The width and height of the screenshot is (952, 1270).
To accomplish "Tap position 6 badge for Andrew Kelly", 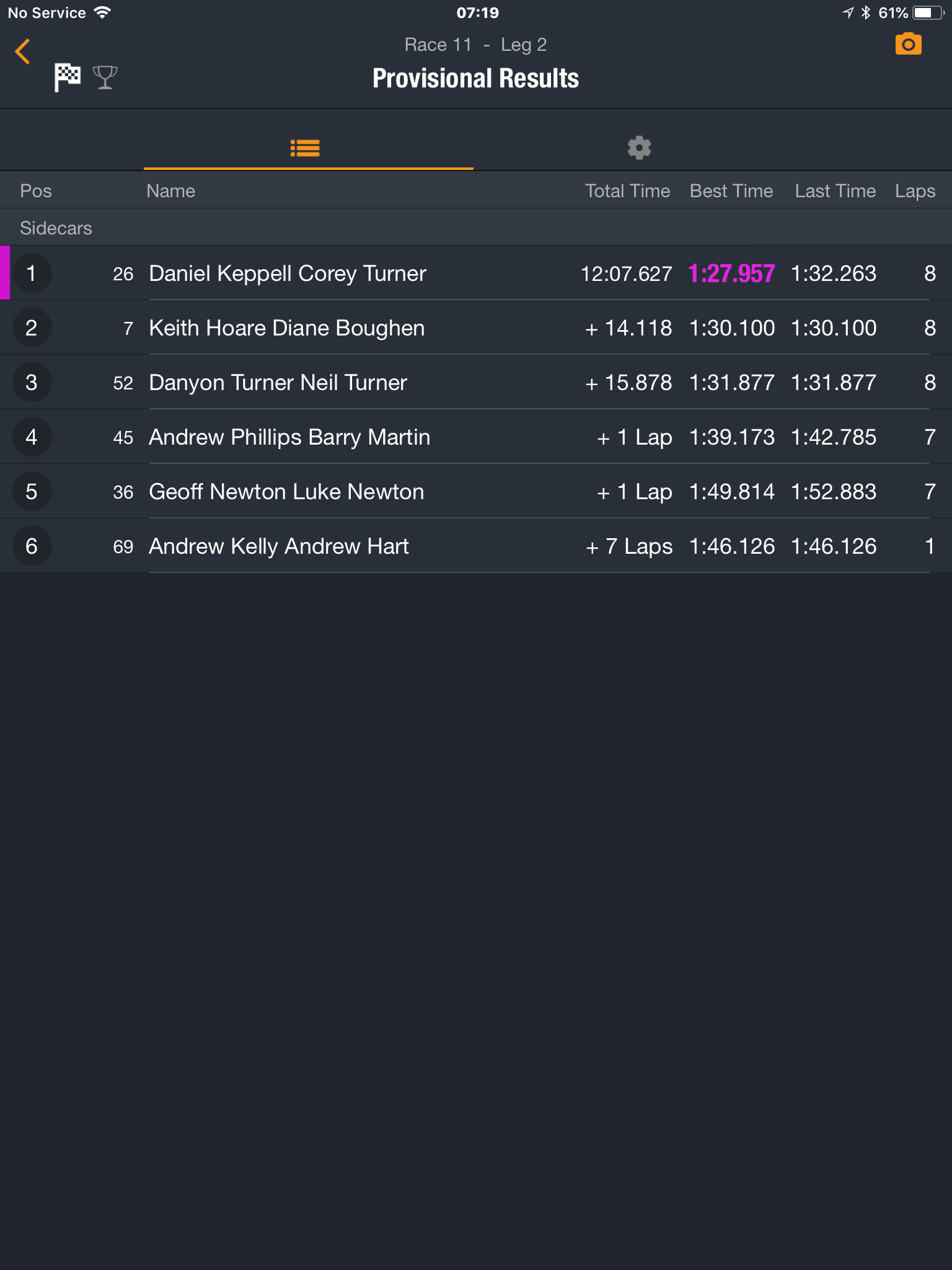I will [x=32, y=546].
